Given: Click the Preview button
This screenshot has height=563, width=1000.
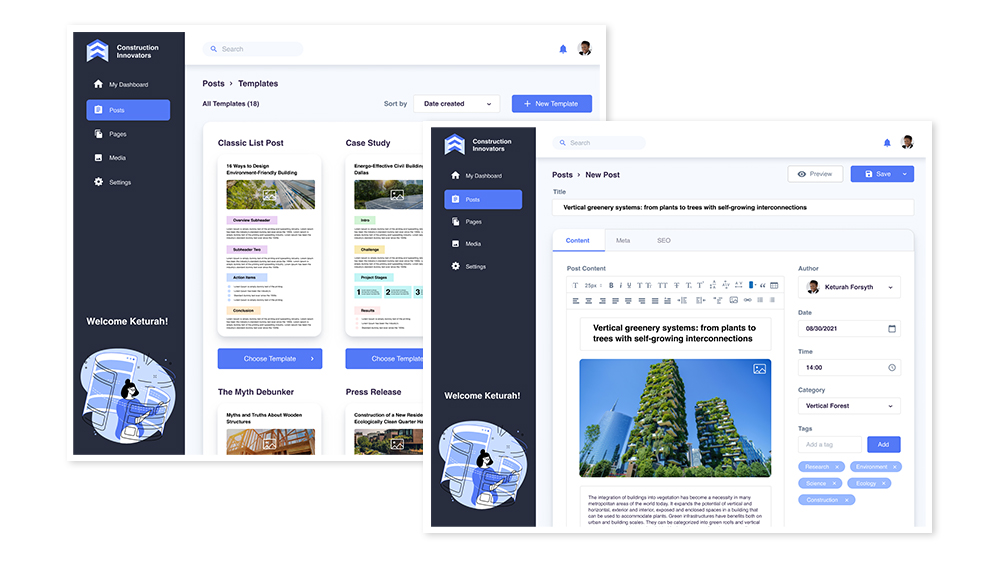Looking at the screenshot, I should pyautogui.click(x=815, y=174).
